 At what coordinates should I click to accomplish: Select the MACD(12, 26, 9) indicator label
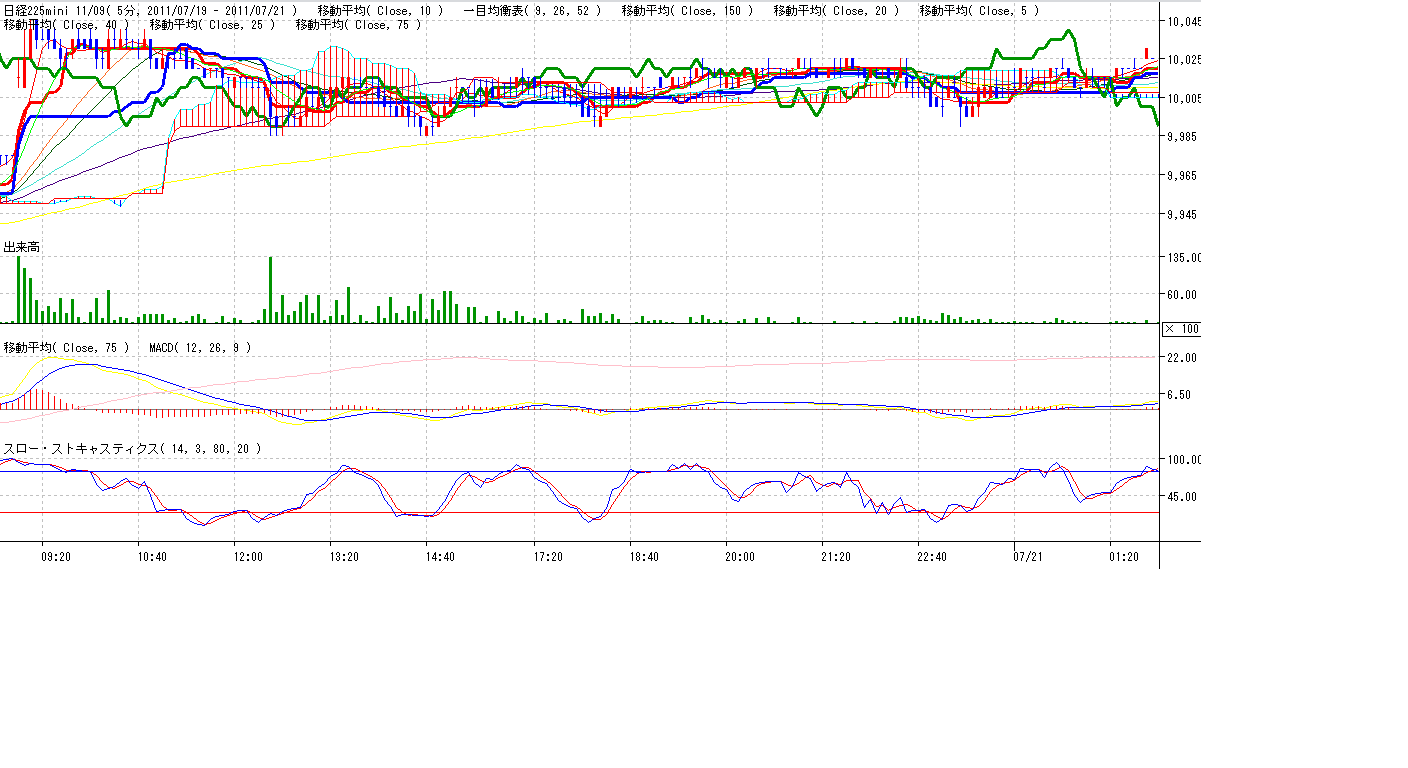pyautogui.click(x=199, y=347)
